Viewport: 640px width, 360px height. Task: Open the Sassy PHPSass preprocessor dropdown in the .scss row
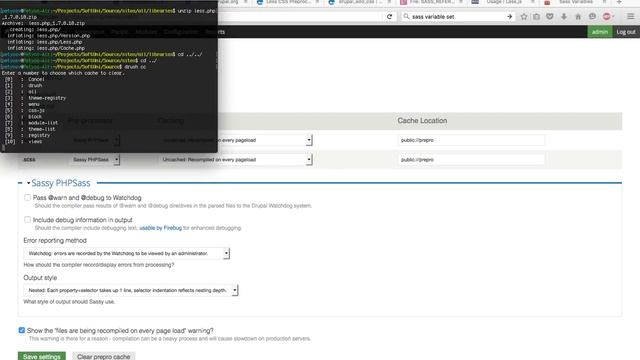tap(95, 160)
